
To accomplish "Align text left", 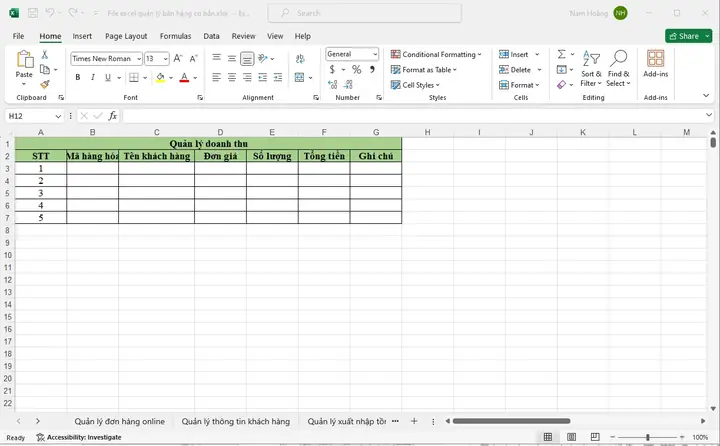I will coord(217,77).
